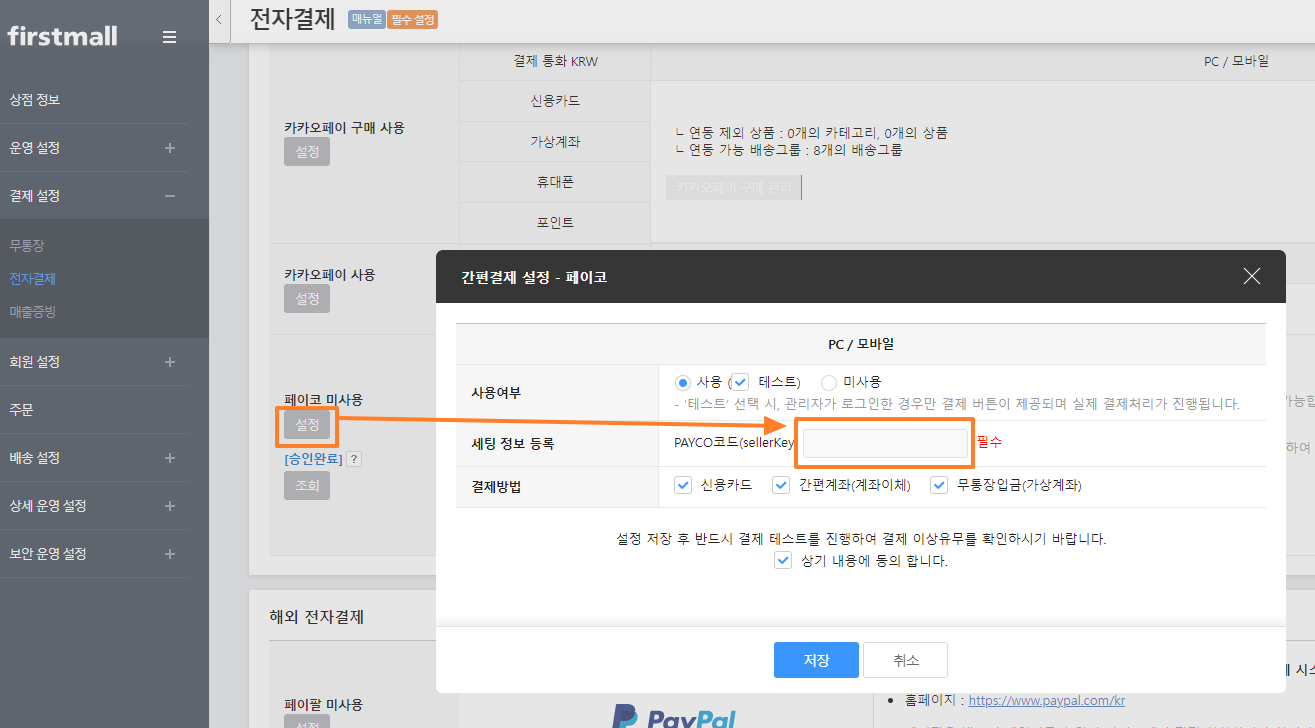Toggle 간편계좌(계좌이체) checkbox

[781, 485]
